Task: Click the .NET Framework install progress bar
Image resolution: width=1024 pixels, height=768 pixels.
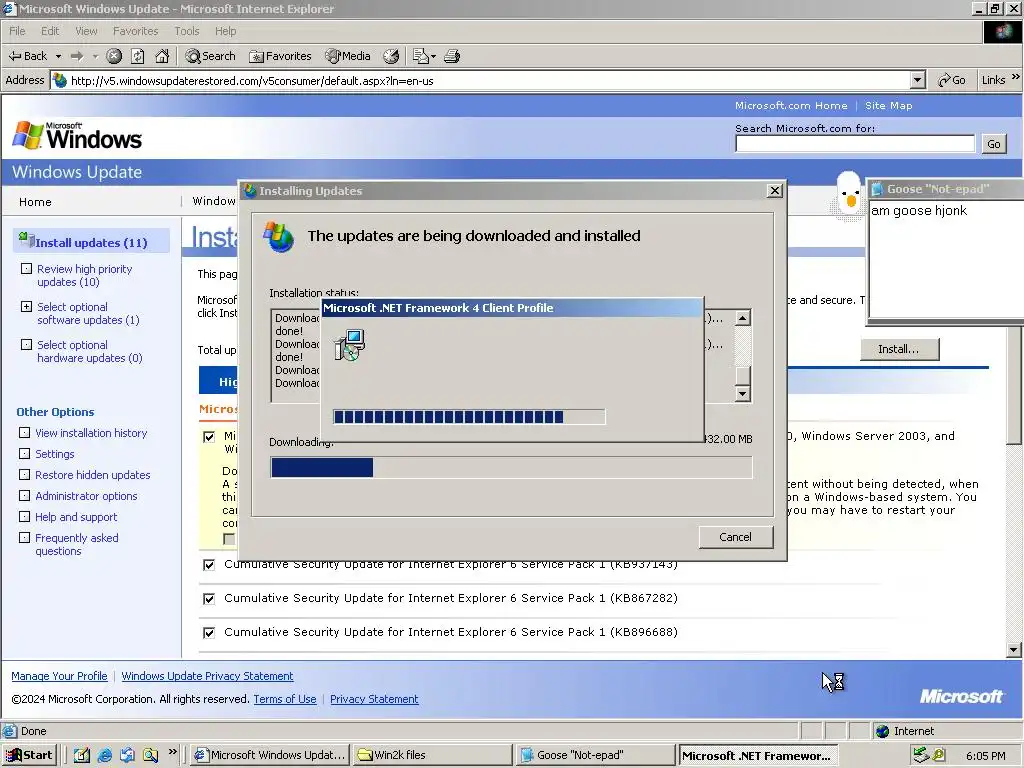Action: tap(469, 417)
